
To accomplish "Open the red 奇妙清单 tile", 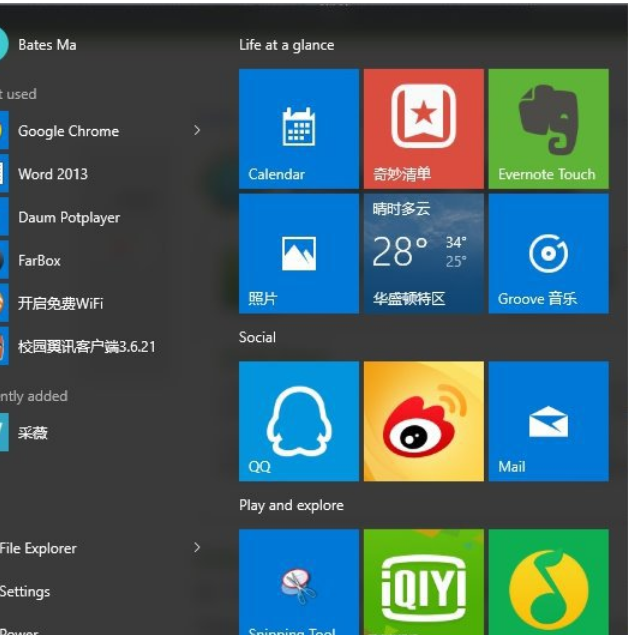I will (x=424, y=129).
